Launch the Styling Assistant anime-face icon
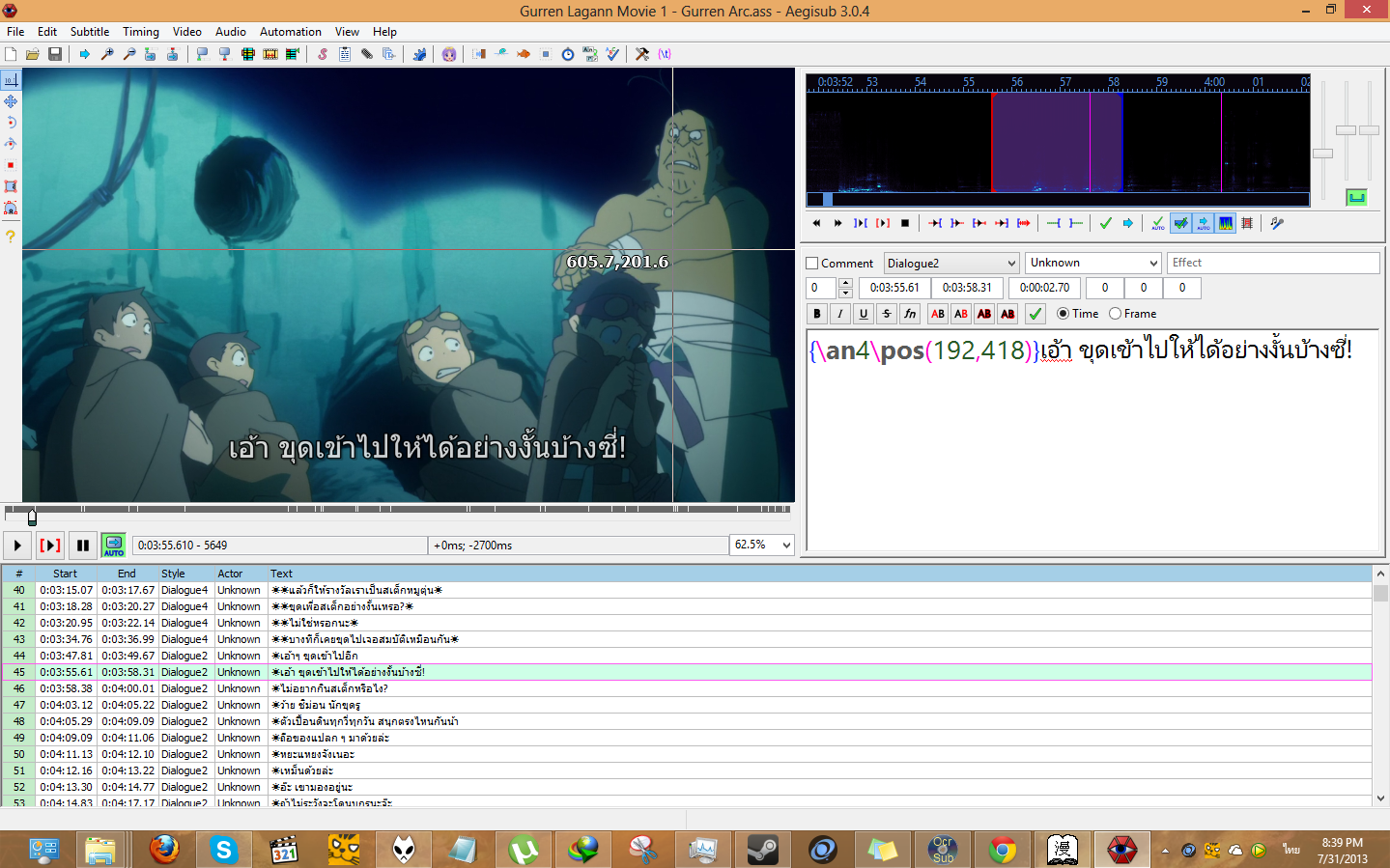 pyautogui.click(x=449, y=54)
